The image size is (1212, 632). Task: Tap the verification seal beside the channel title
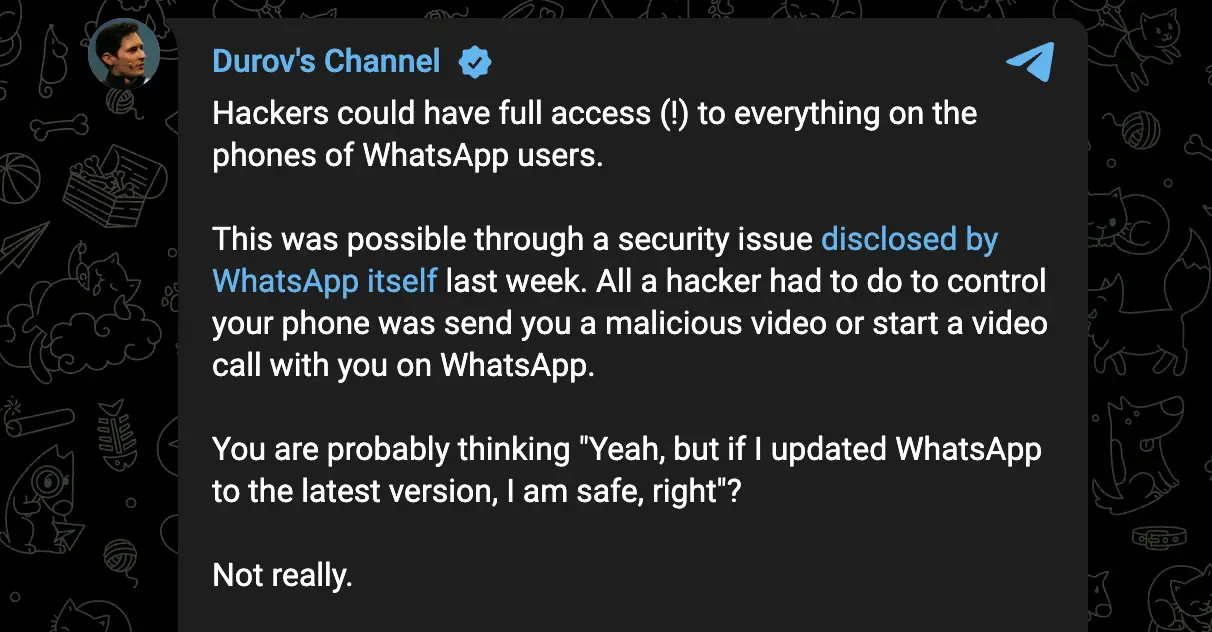click(475, 61)
